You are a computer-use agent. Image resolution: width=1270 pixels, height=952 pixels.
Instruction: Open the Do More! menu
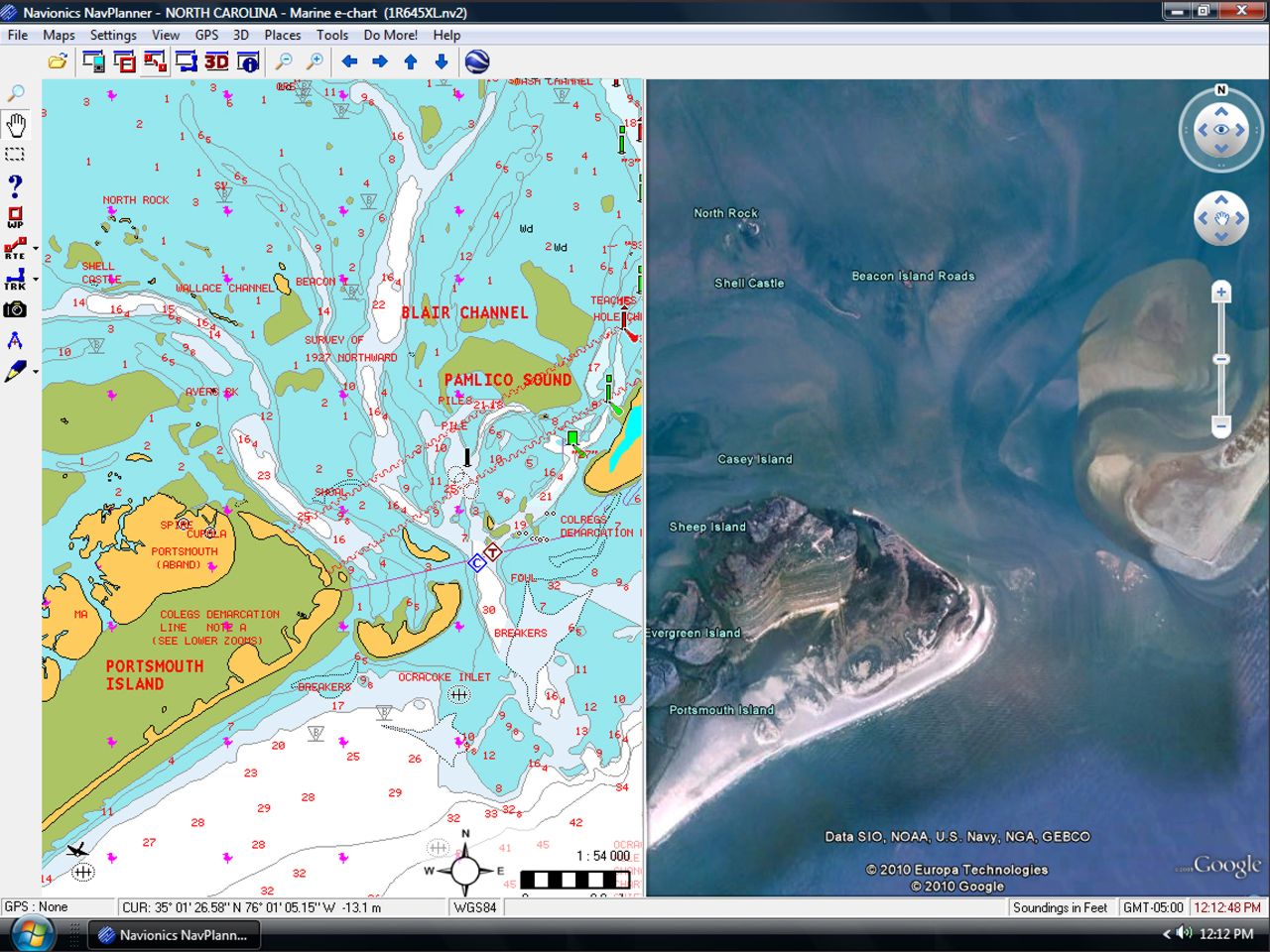coord(391,35)
